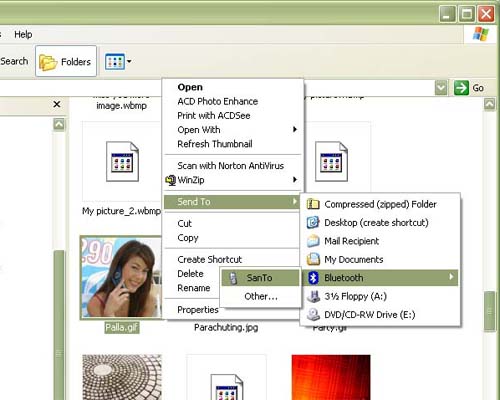Click the file icon right of the context menu

[331, 161]
